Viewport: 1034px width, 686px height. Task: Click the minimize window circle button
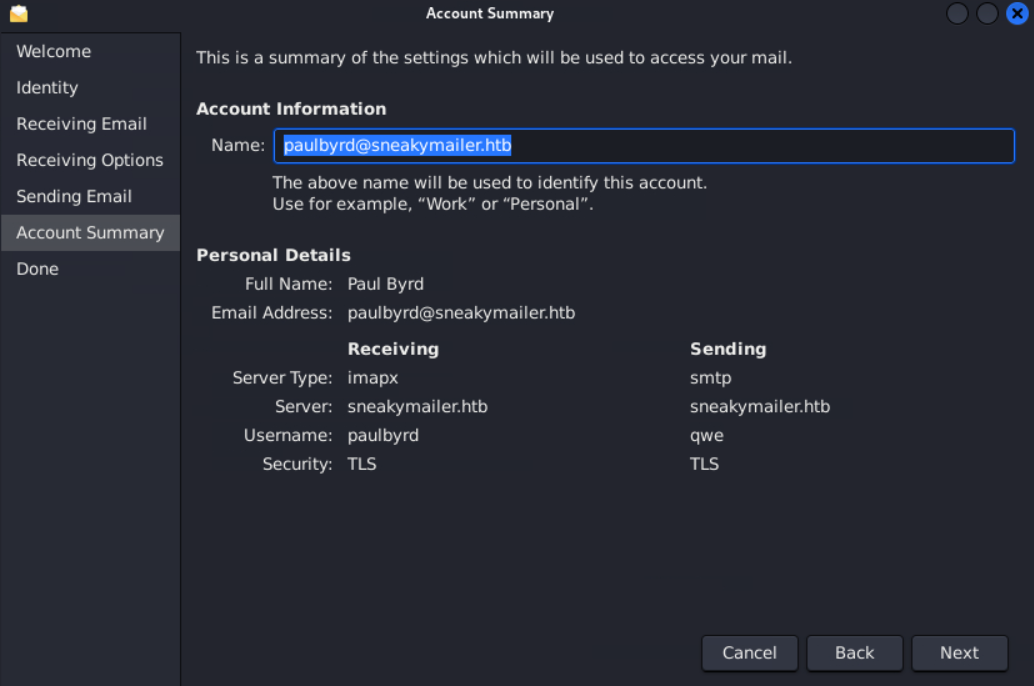click(x=958, y=13)
